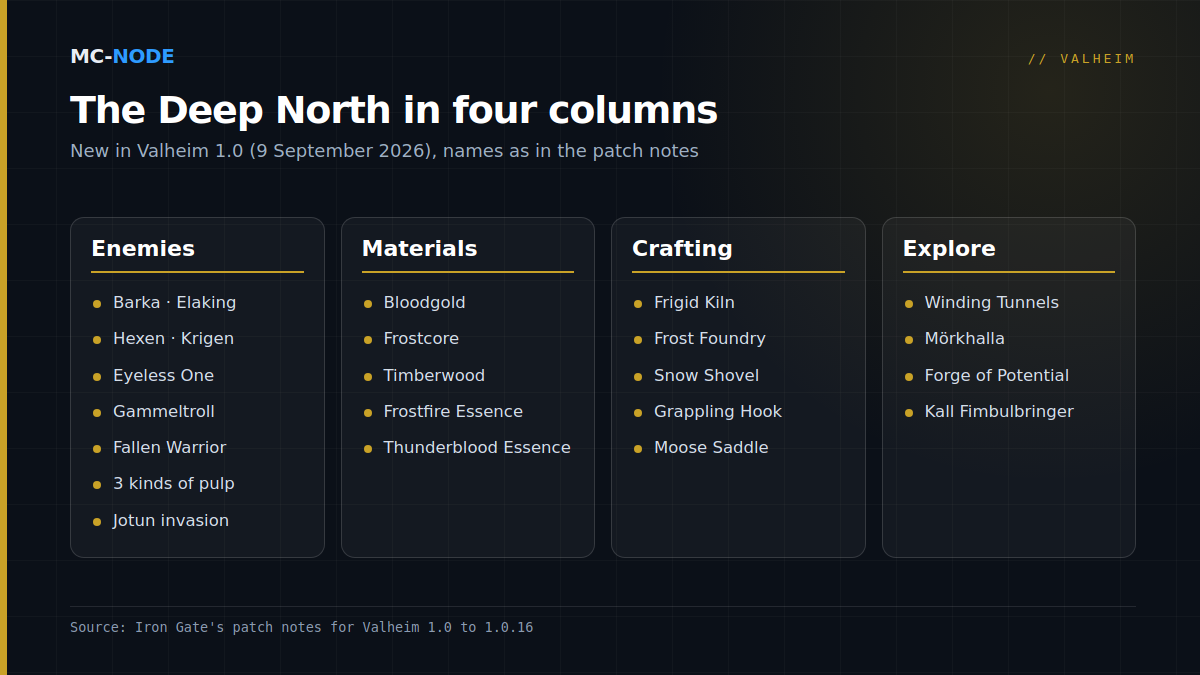Select the 'Winding Tunnels' location
Image resolution: width=1200 pixels, height=675 pixels.
991,302
